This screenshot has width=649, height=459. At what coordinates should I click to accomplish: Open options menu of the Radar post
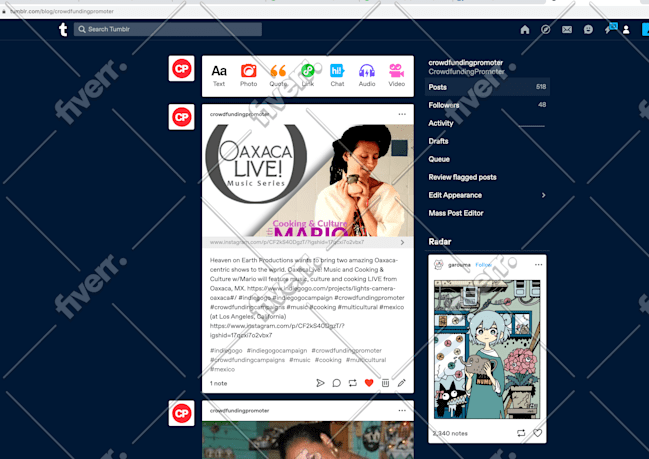click(x=538, y=265)
